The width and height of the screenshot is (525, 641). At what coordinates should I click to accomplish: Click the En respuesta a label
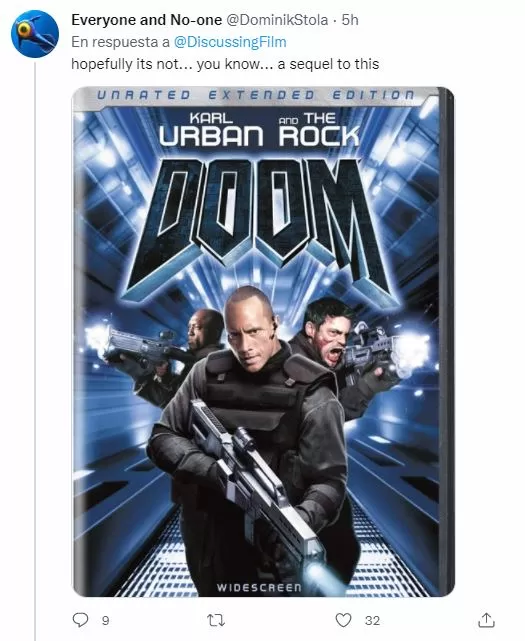tap(120, 42)
